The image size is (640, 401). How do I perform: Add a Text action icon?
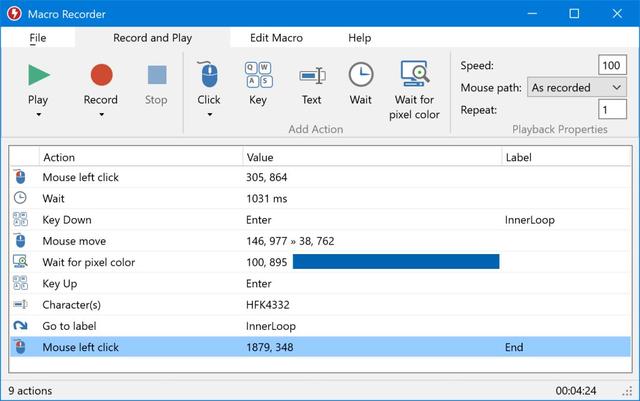(x=312, y=76)
